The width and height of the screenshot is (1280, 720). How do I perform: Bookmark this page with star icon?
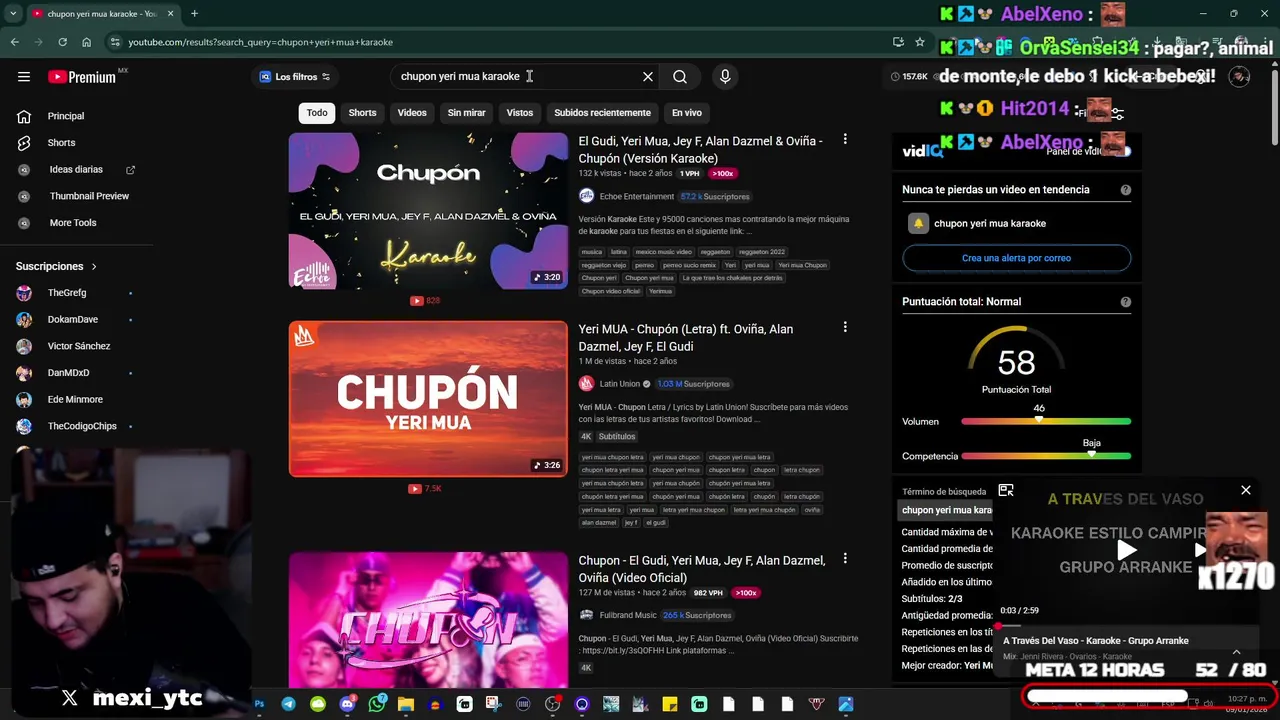point(920,42)
